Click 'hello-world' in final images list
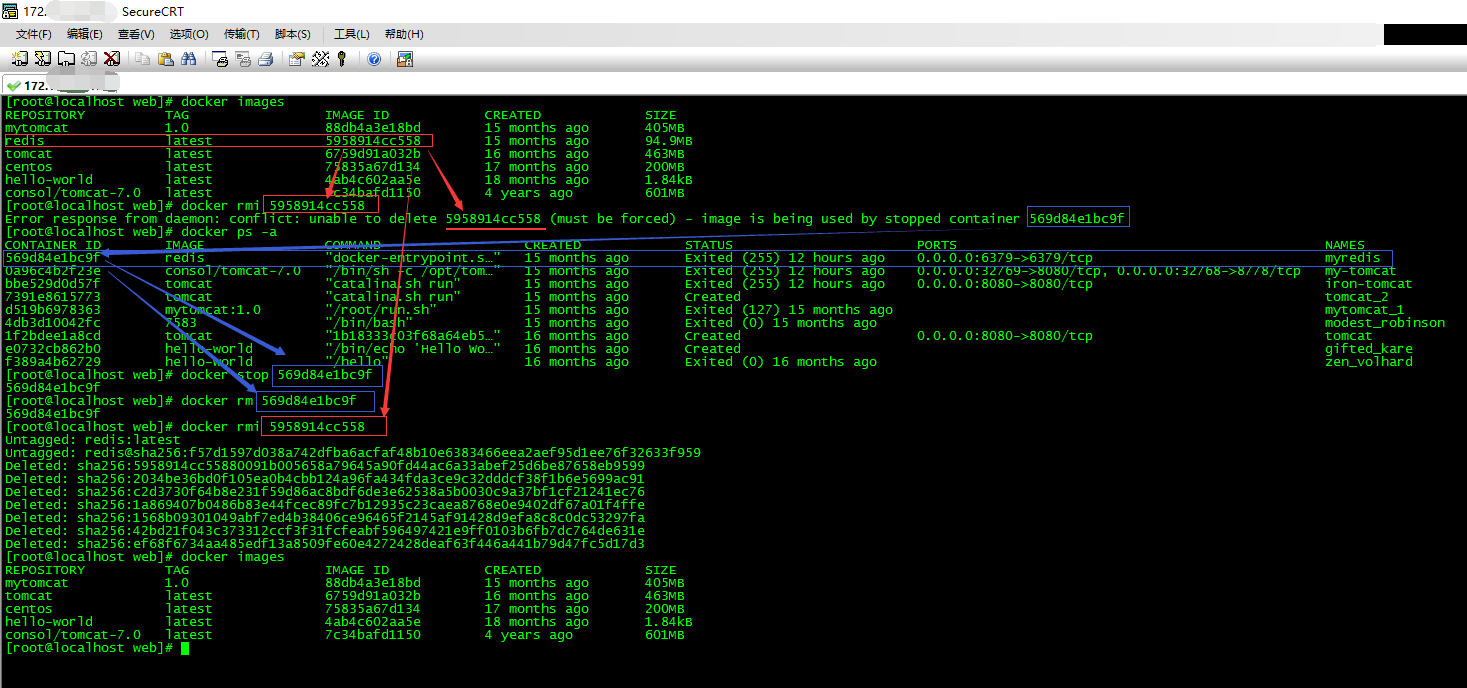Image resolution: width=1467 pixels, height=688 pixels. tap(49, 622)
